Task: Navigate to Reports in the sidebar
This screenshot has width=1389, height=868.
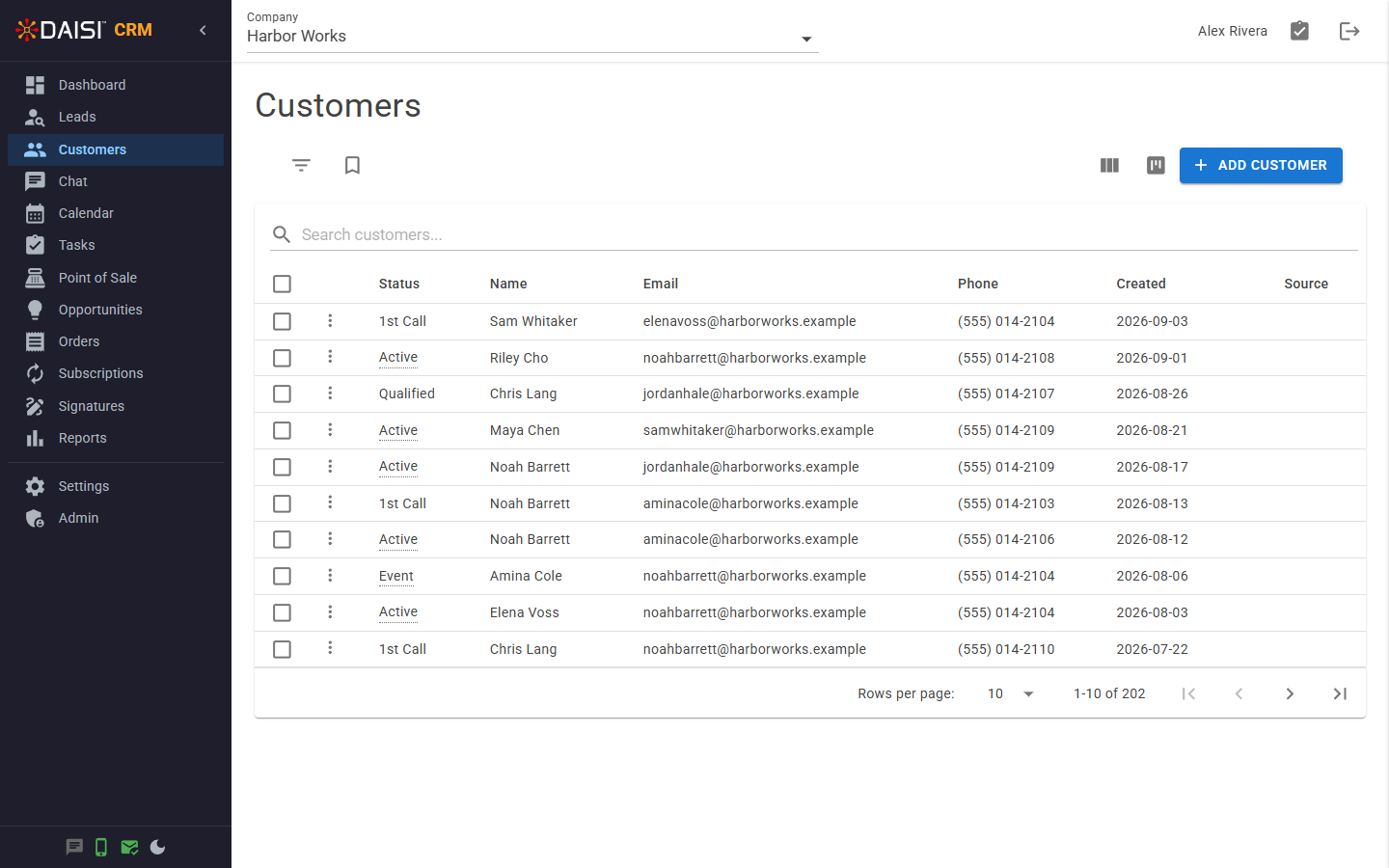Action: (x=116, y=438)
